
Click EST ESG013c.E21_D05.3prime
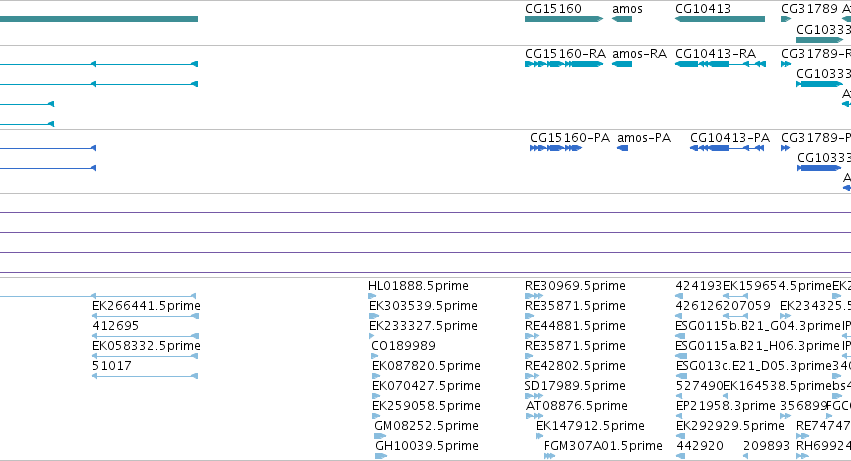tap(754, 366)
